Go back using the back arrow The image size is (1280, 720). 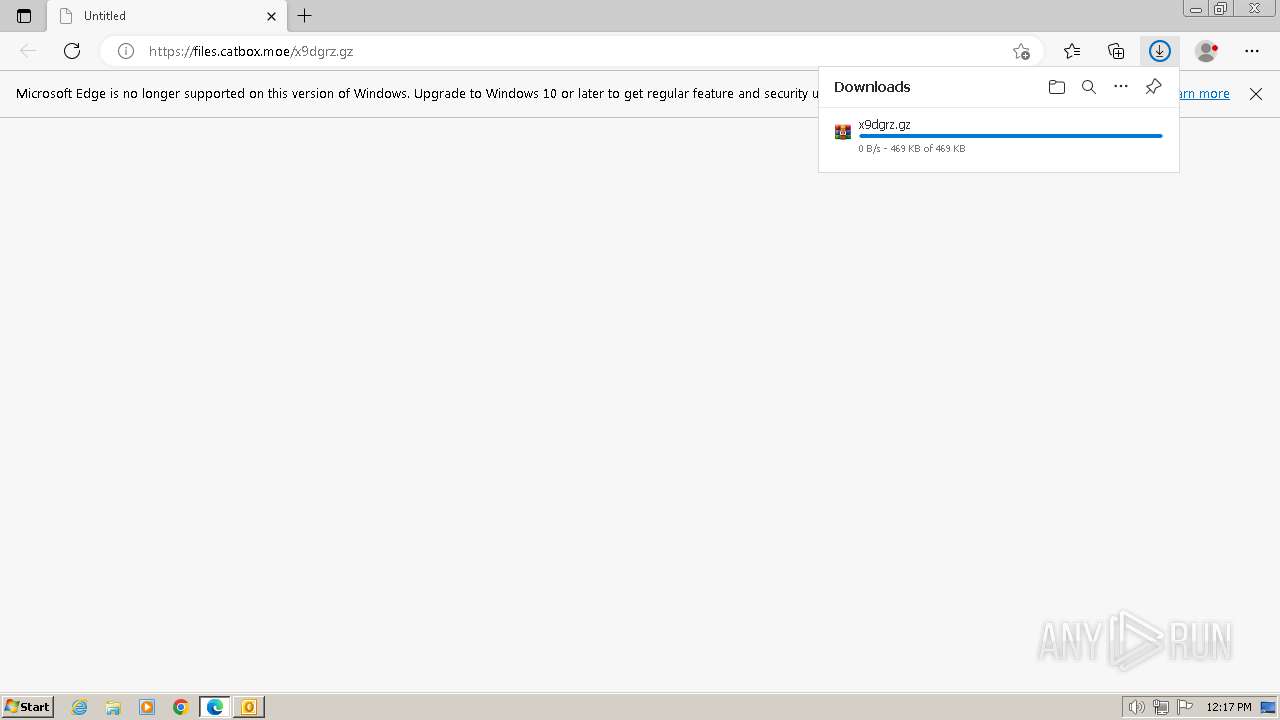pyautogui.click(x=28, y=51)
